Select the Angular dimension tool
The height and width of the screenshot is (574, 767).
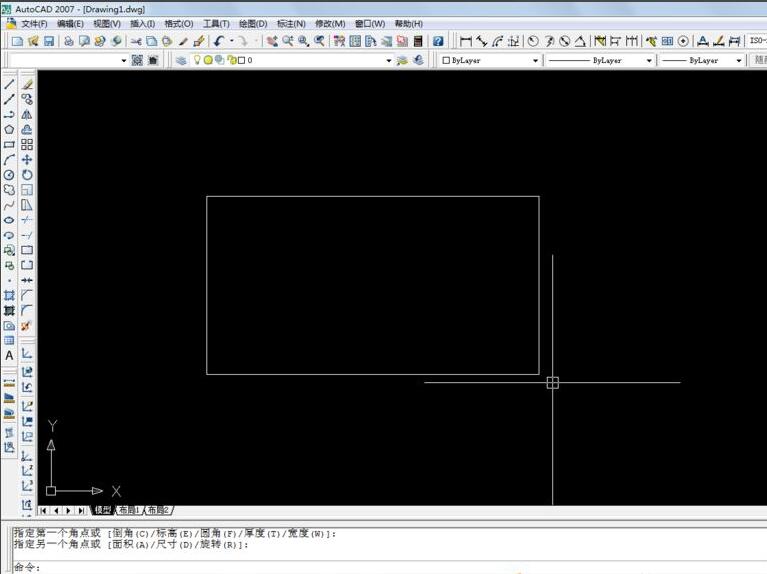click(580, 42)
